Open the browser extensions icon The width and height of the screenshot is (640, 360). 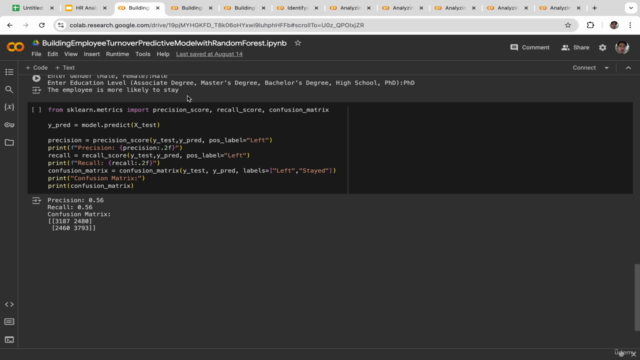590,25
